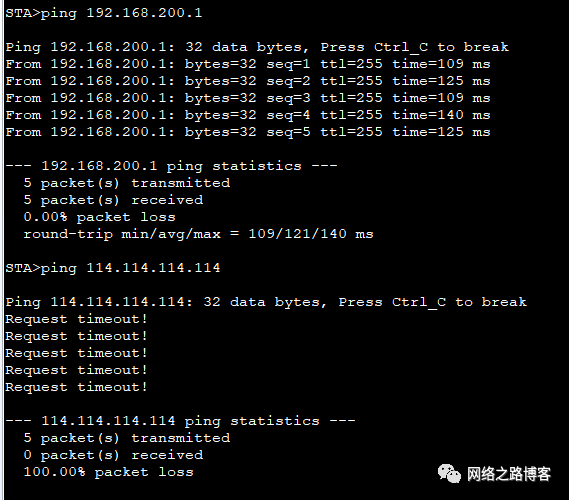This screenshot has height=500, width=569.
Task: Click the 'STA>ping 114.114.114.114' command line
Action: tap(112, 268)
